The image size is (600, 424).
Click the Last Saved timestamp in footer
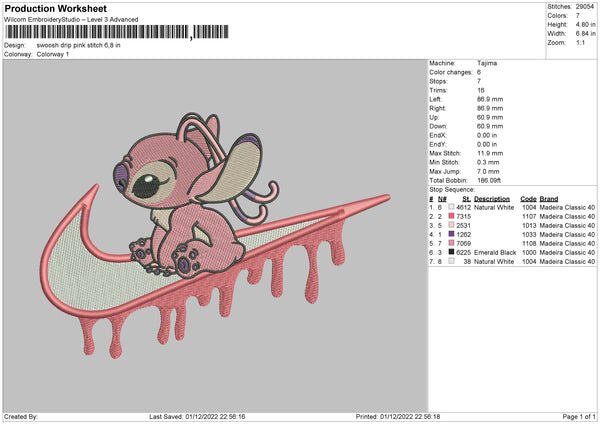(x=197, y=416)
